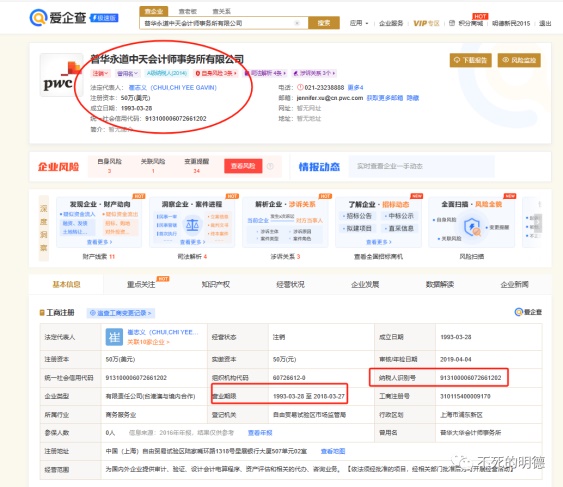Expand the 涉诉关系 3个 tag
Image resolution: width=563 pixels, height=487 pixels.
pos(314,73)
